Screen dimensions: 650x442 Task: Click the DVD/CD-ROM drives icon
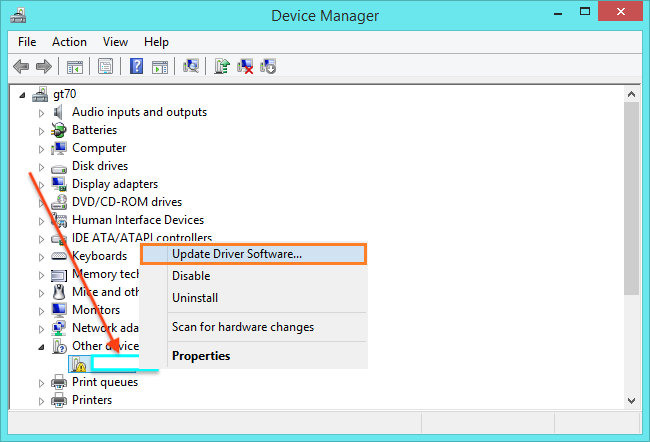[59, 202]
